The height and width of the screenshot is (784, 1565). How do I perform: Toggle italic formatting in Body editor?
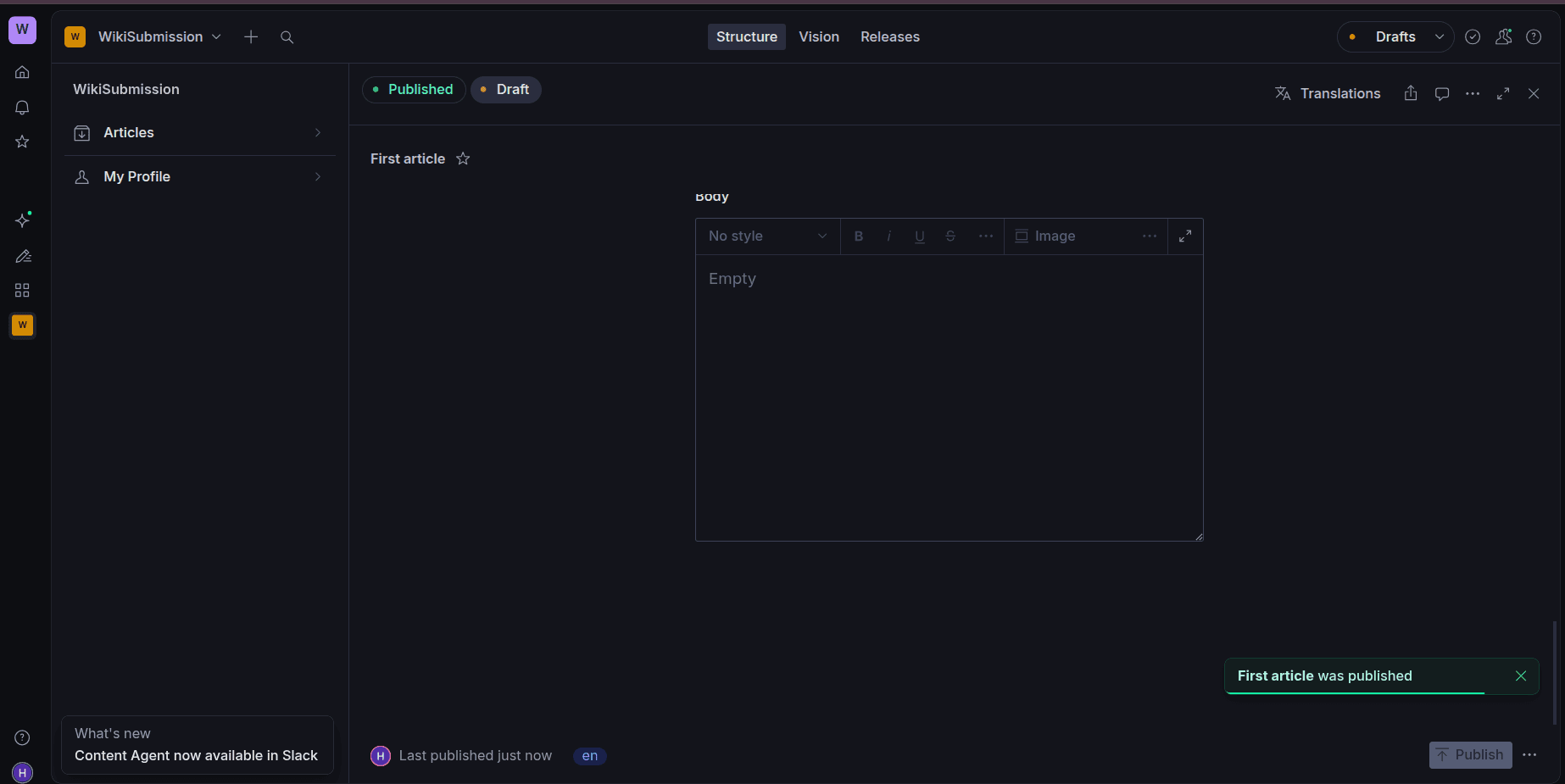click(888, 236)
